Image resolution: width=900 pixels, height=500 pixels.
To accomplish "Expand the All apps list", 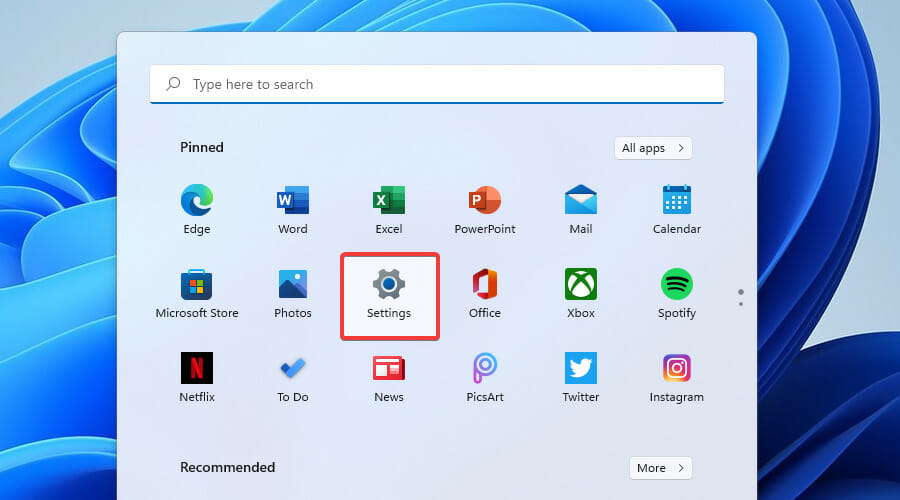I will coord(653,148).
